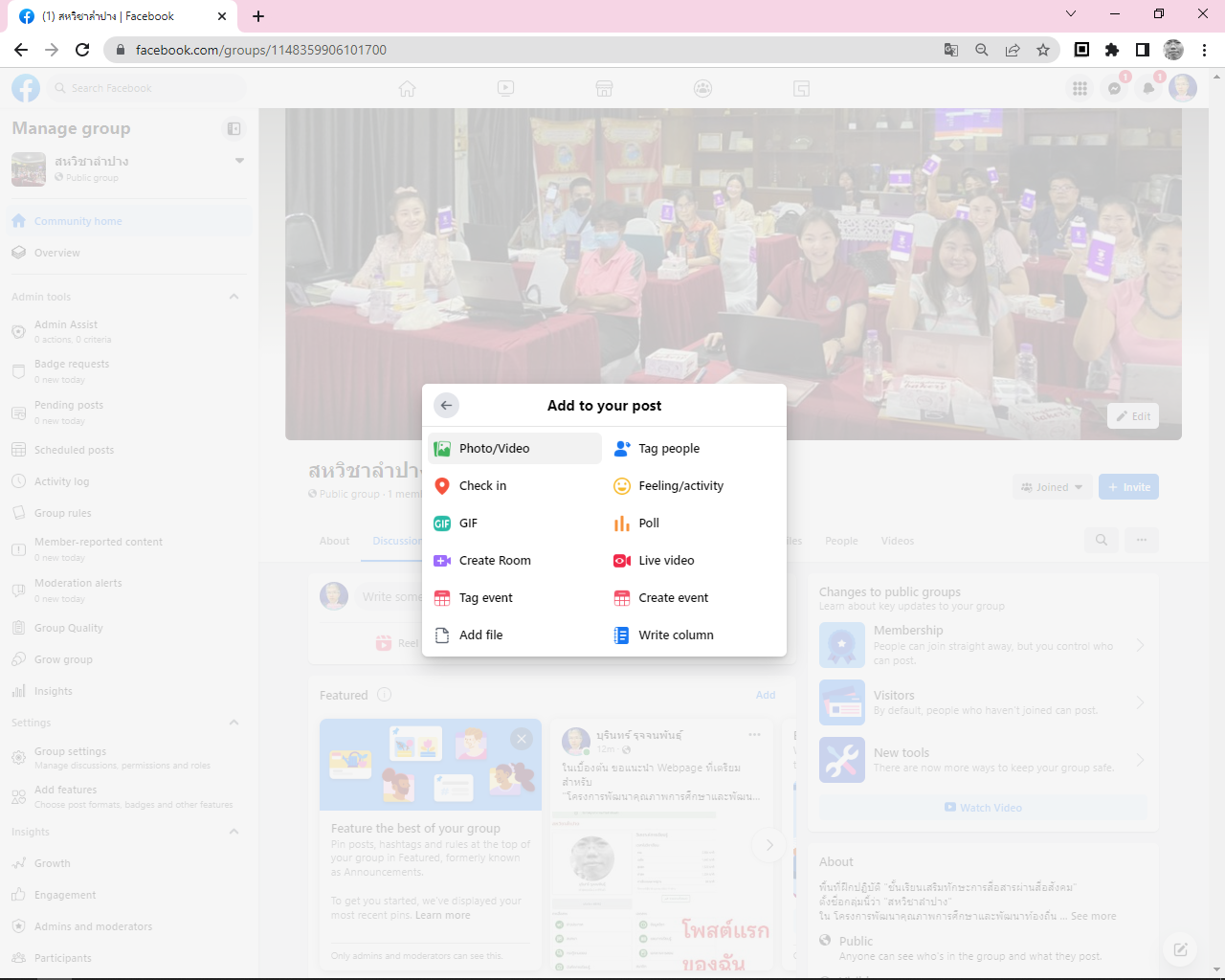Choose Photo/Video option

[516, 448]
